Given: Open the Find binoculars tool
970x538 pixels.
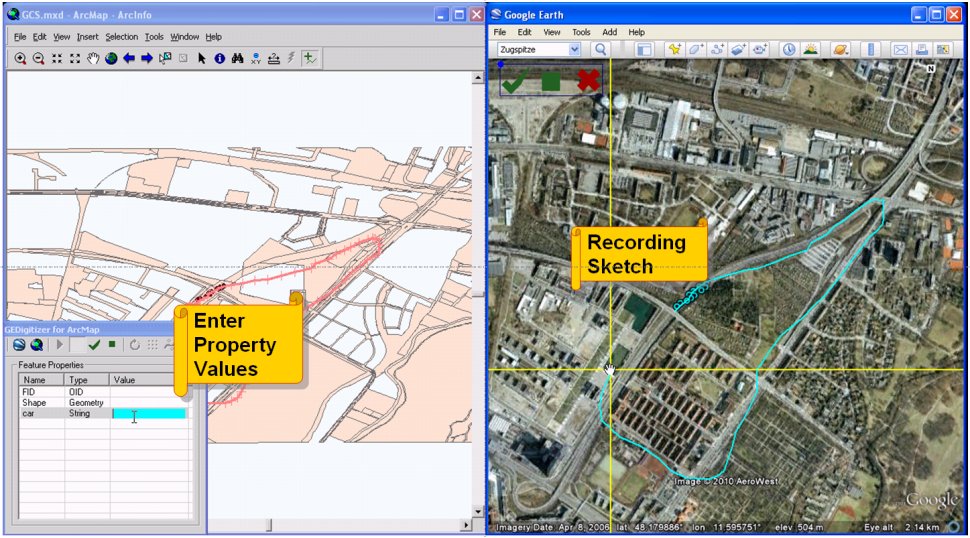Looking at the screenshot, I should [x=238, y=58].
